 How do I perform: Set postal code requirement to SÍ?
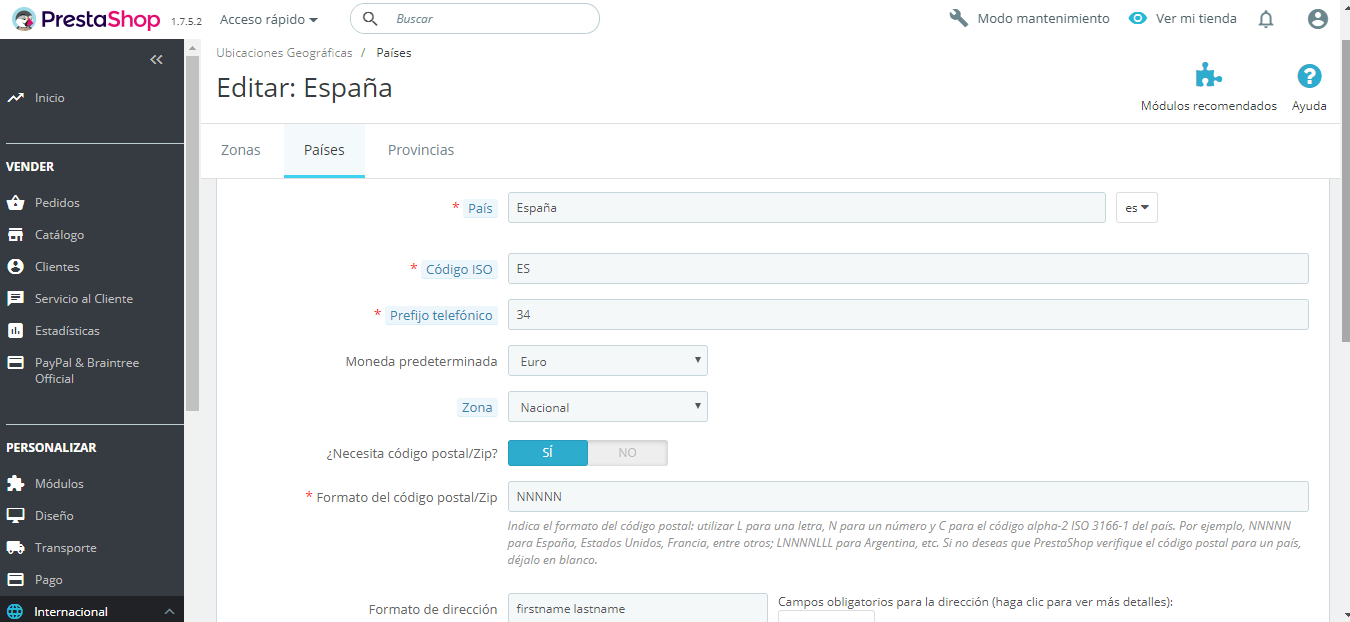click(548, 453)
